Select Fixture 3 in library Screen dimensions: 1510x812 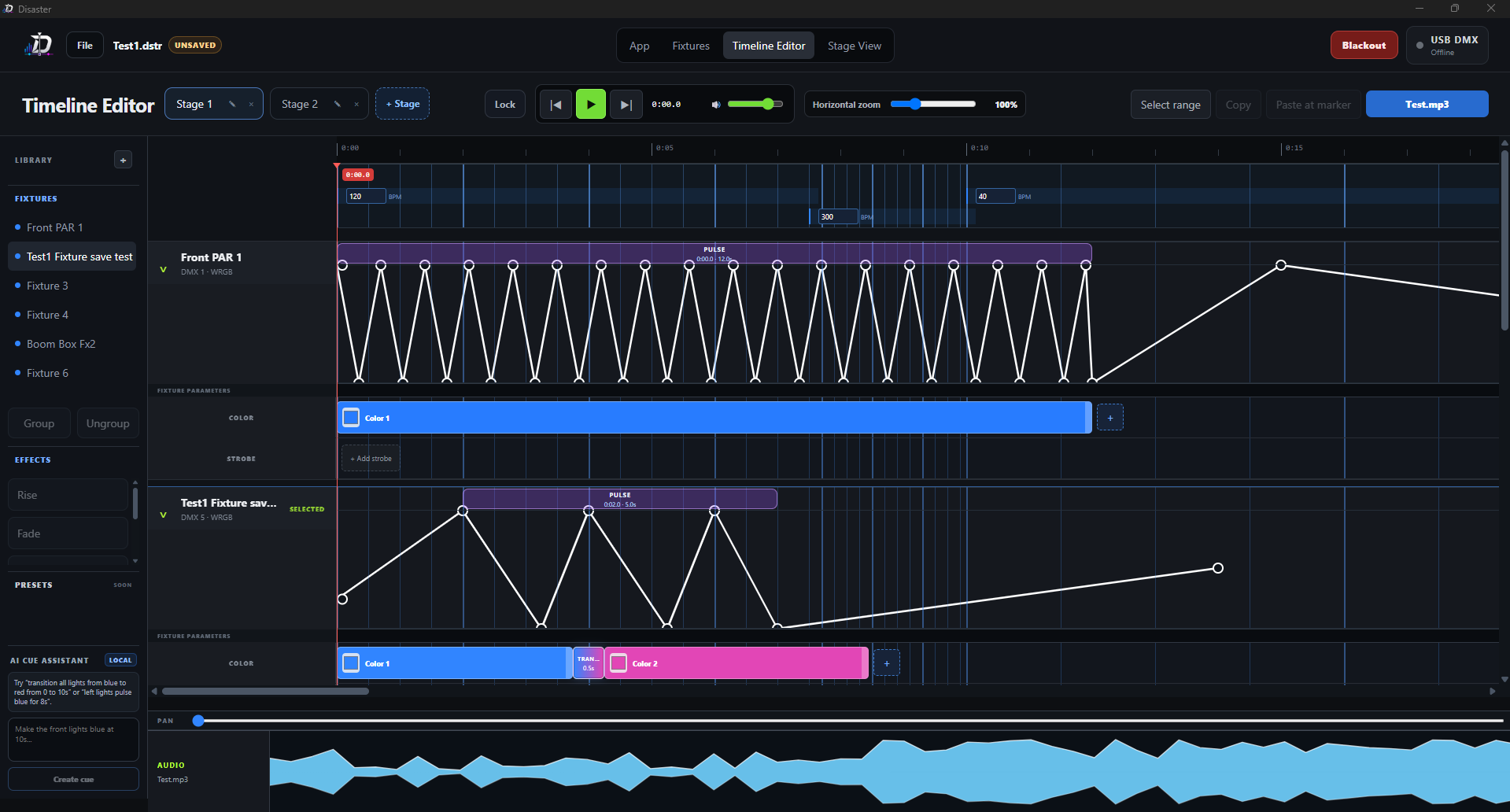(72, 286)
